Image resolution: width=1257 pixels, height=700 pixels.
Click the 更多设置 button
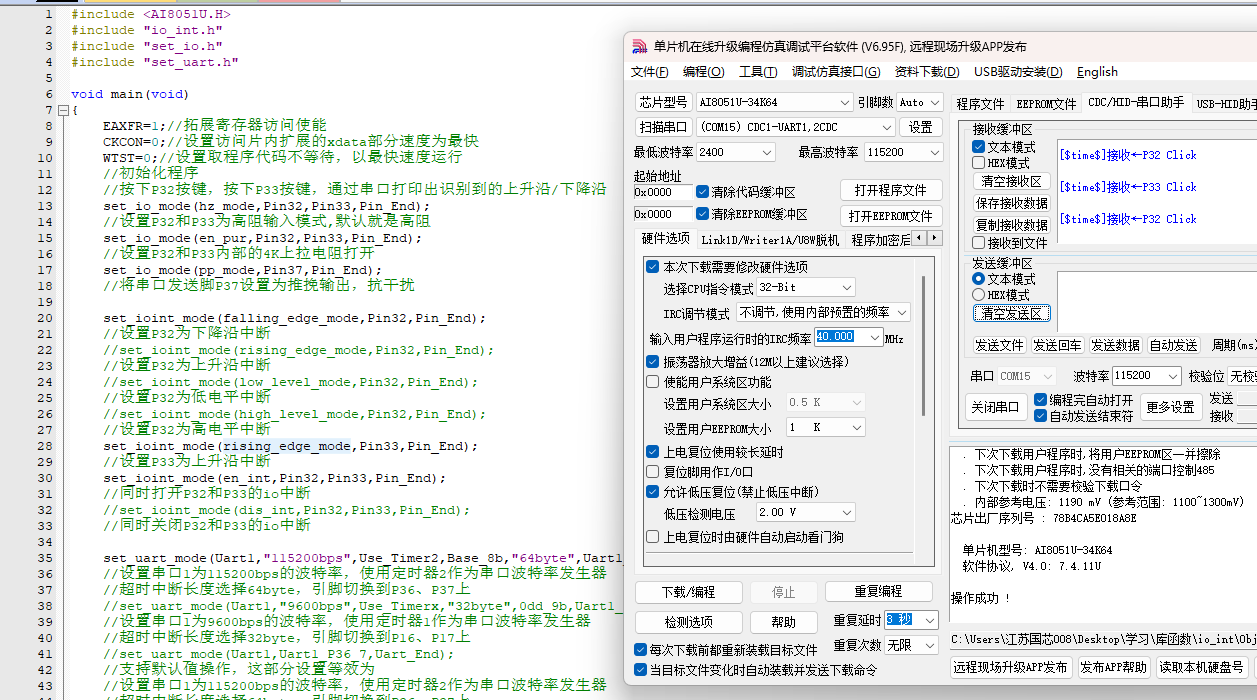[1170, 407]
